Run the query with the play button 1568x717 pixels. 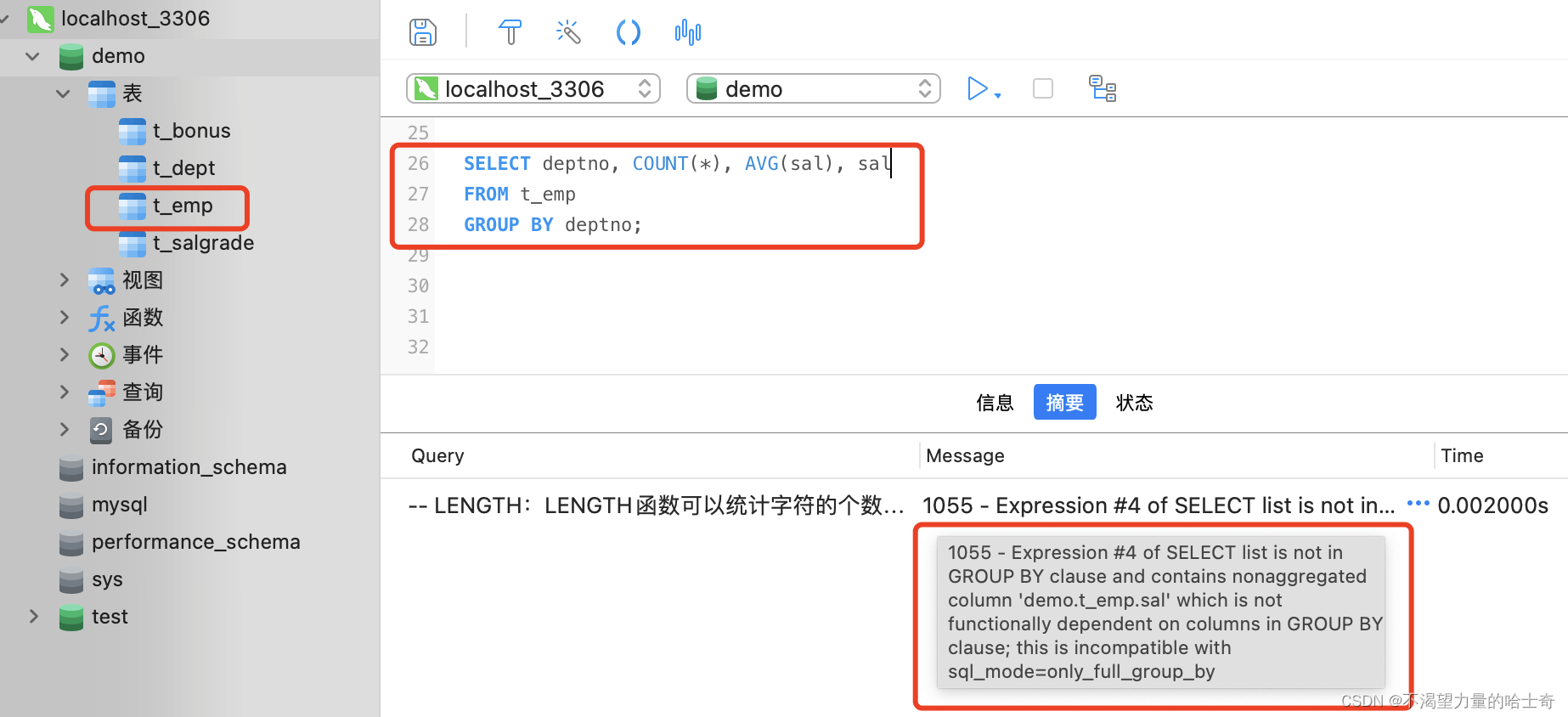click(x=977, y=88)
